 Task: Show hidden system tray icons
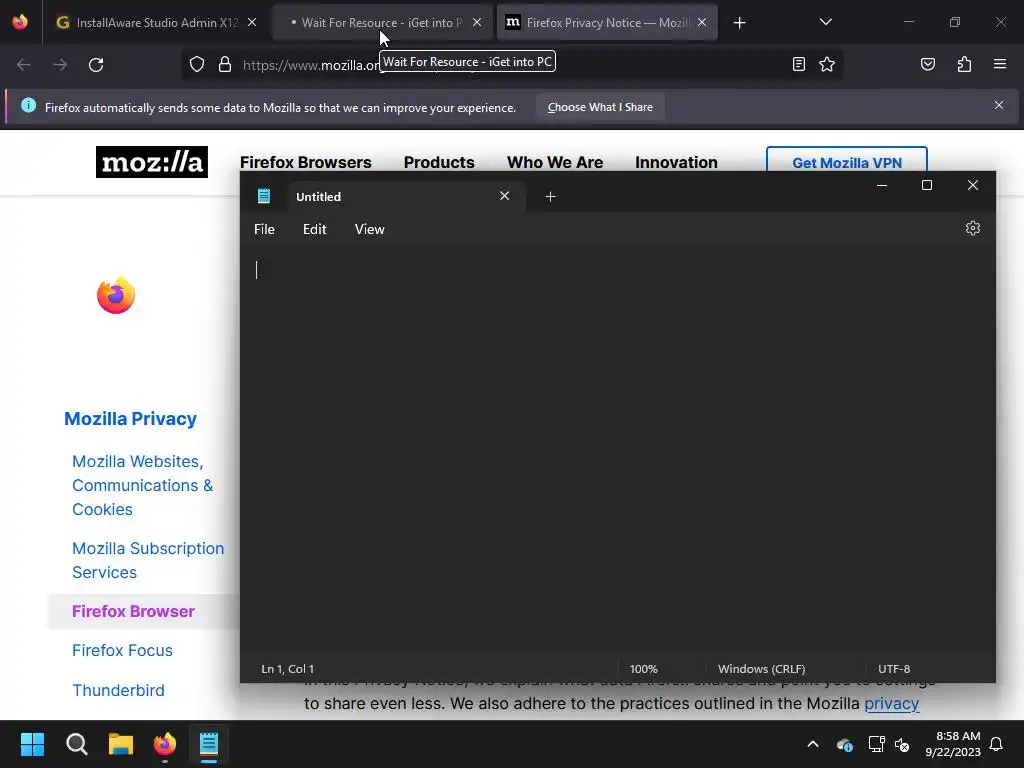pyautogui.click(x=812, y=744)
